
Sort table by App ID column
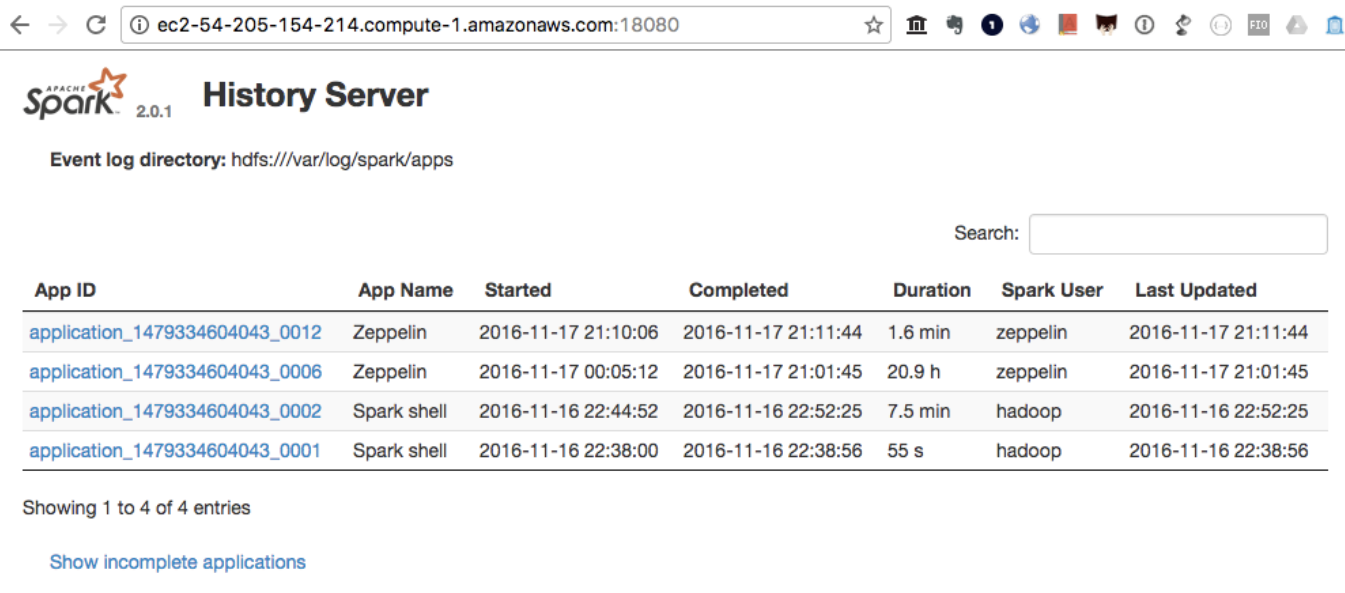[65, 290]
